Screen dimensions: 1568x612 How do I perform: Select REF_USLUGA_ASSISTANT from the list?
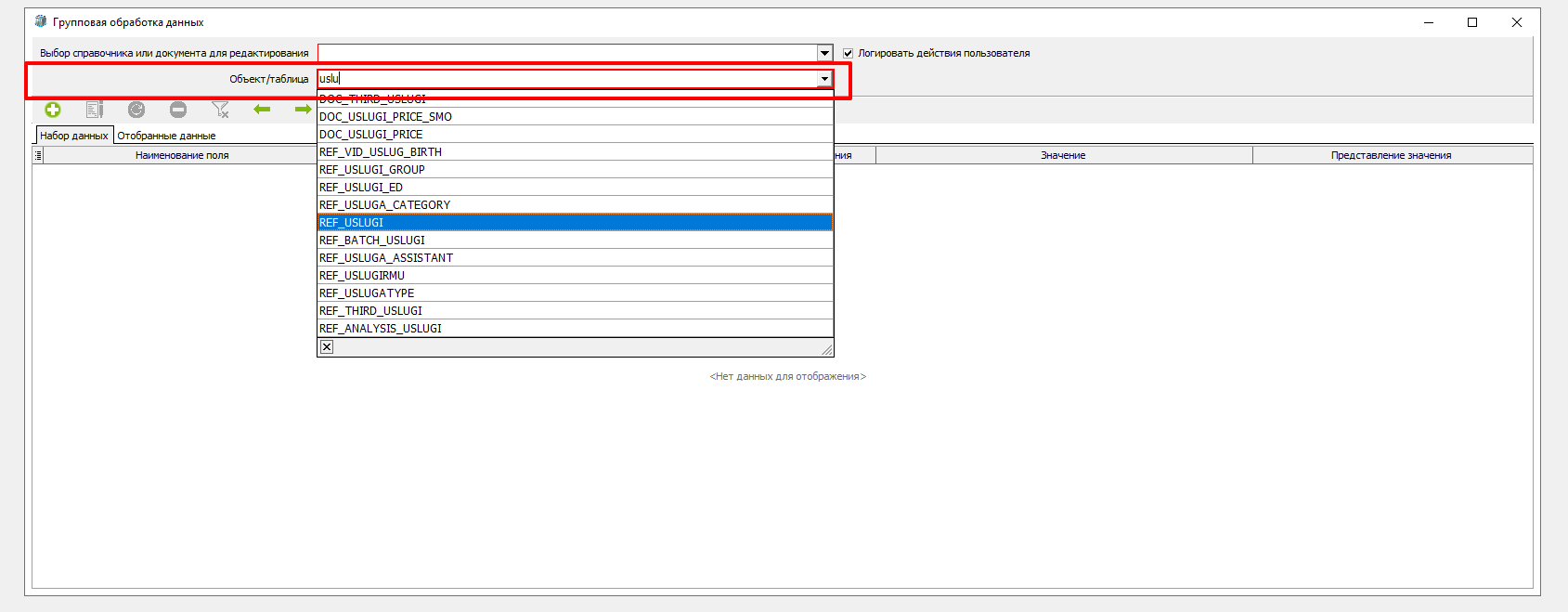tap(576, 258)
